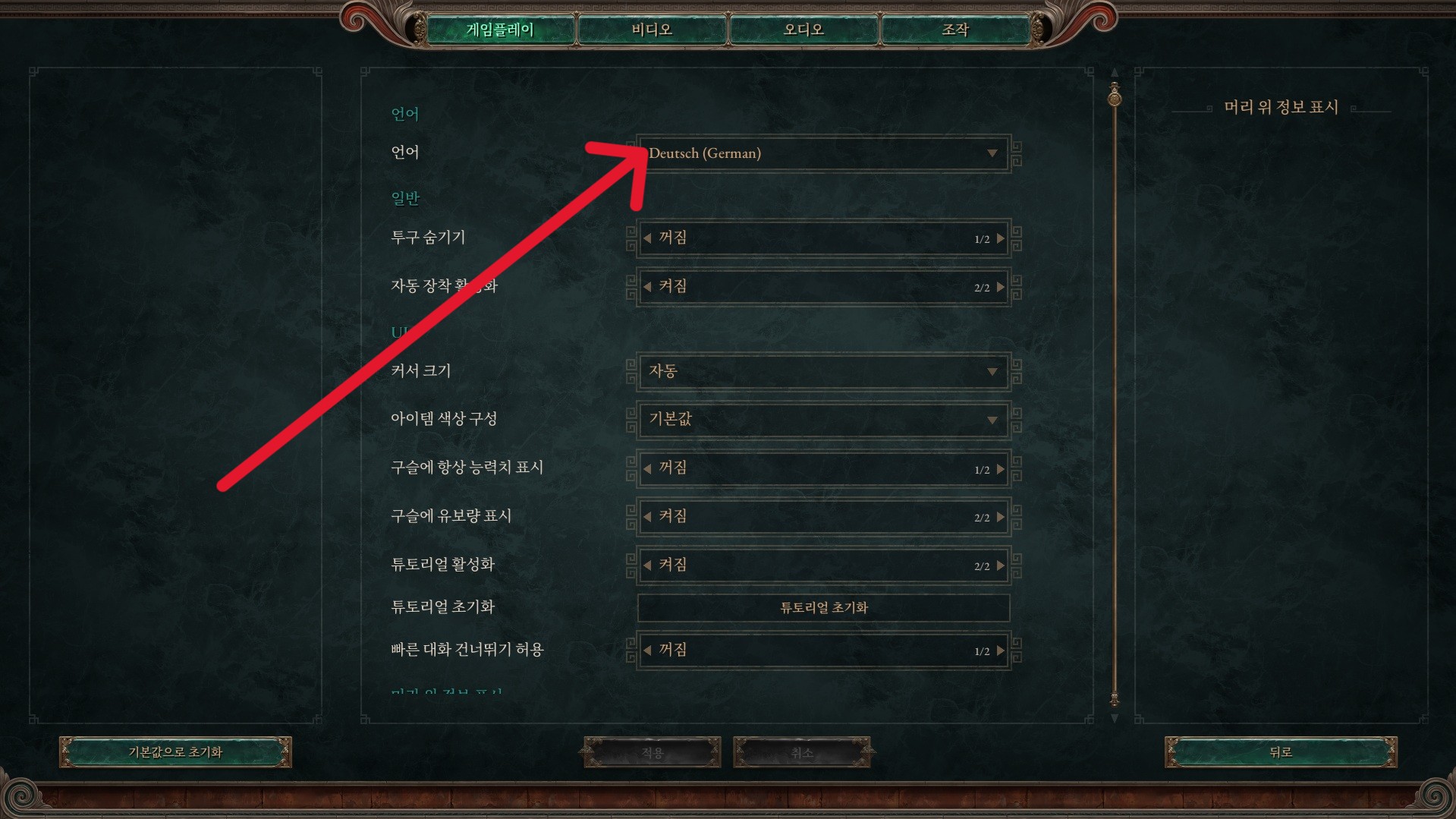1456x819 pixels.
Task: Toggle 구슬에 유보량 표시 setting value
Action: [x=823, y=517]
